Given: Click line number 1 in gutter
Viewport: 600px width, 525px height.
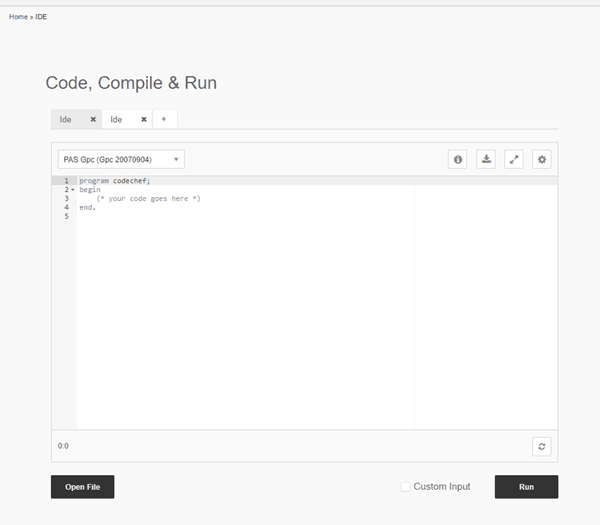Looking at the screenshot, I should pyautogui.click(x=66, y=181).
